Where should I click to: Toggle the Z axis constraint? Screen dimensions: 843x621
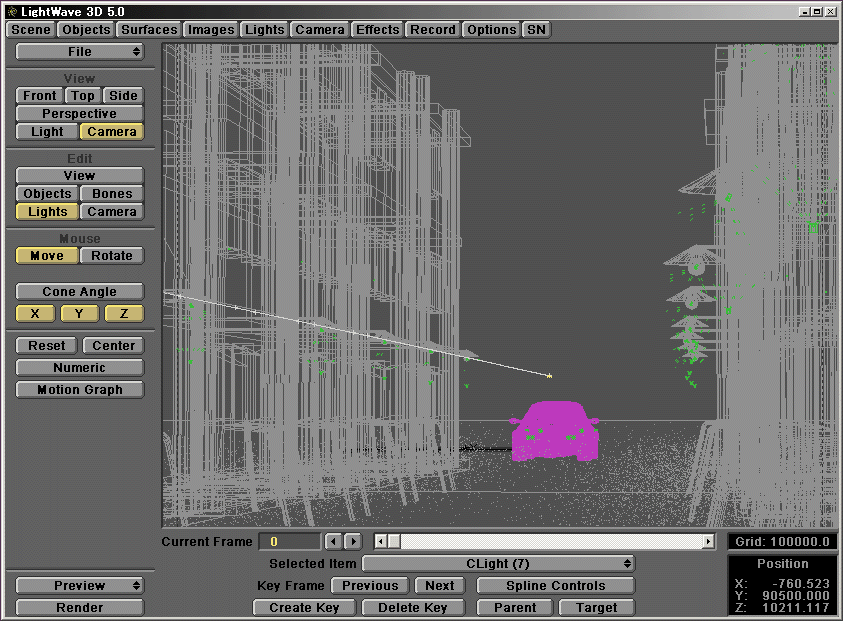pos(123,313)
